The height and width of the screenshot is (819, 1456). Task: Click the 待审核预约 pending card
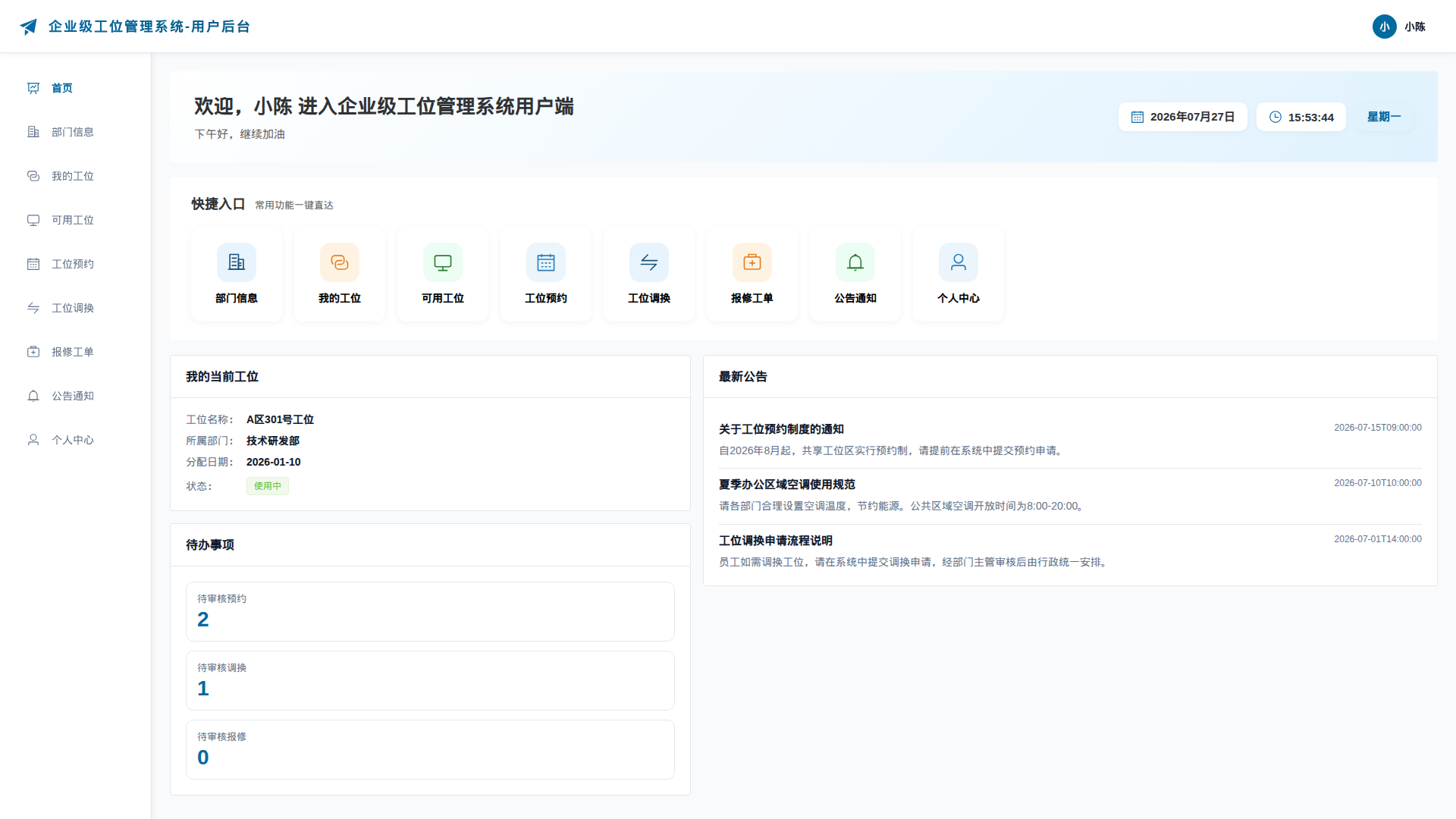[430, 611]
